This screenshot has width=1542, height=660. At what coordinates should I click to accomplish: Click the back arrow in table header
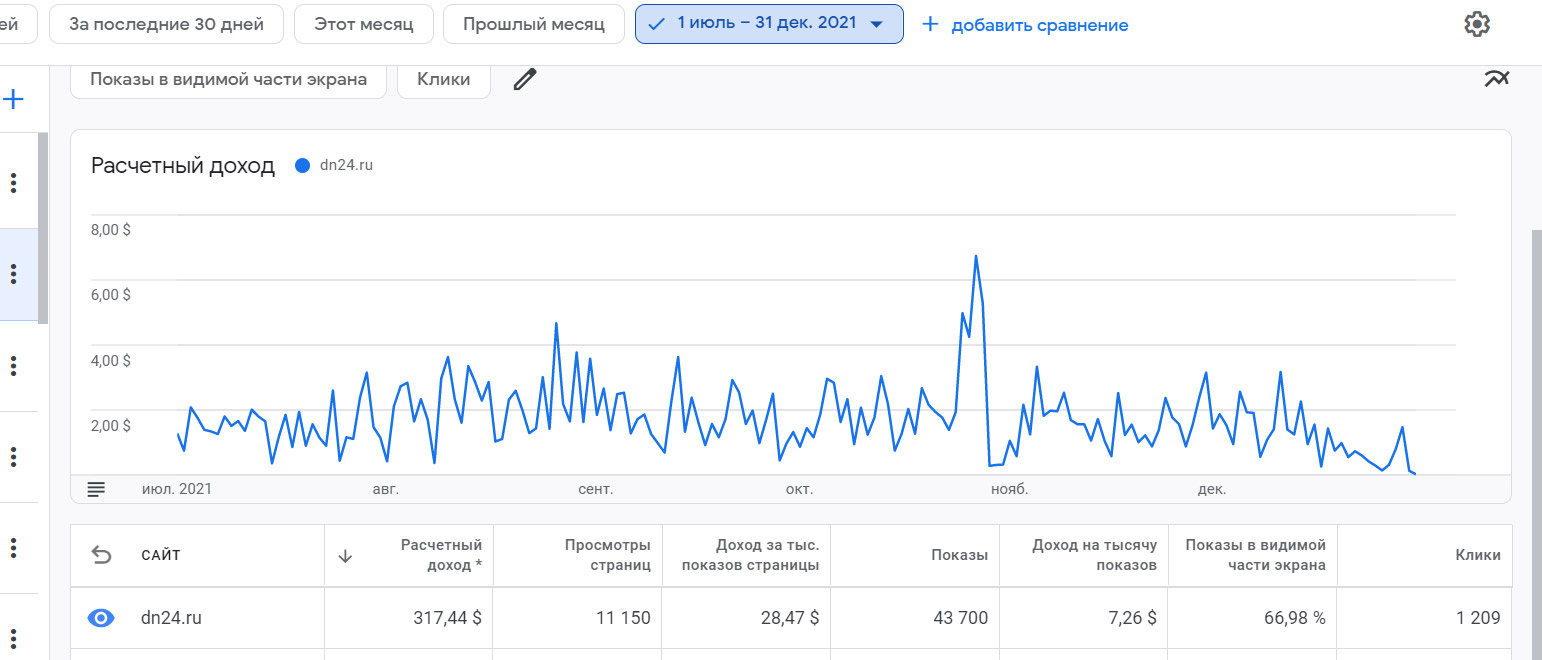coord(101,555)
